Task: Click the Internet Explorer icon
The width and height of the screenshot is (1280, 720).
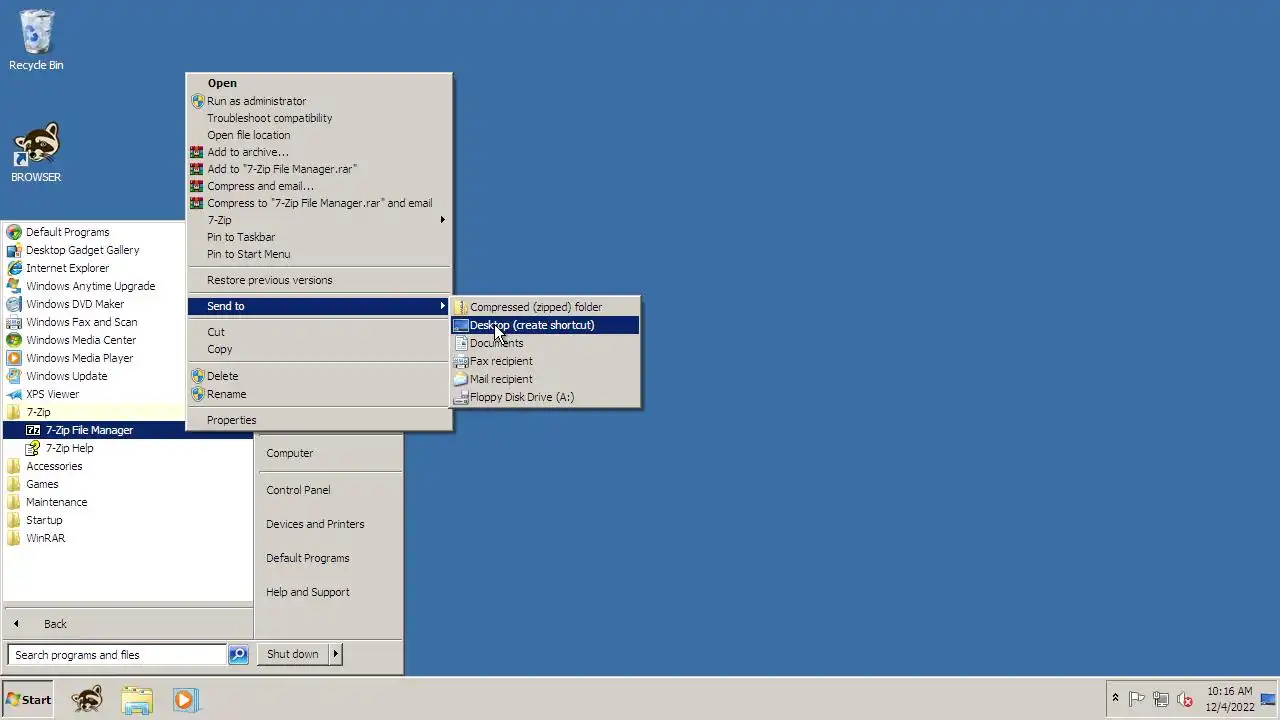Action: pyautogui.click(x=14, y=268)
